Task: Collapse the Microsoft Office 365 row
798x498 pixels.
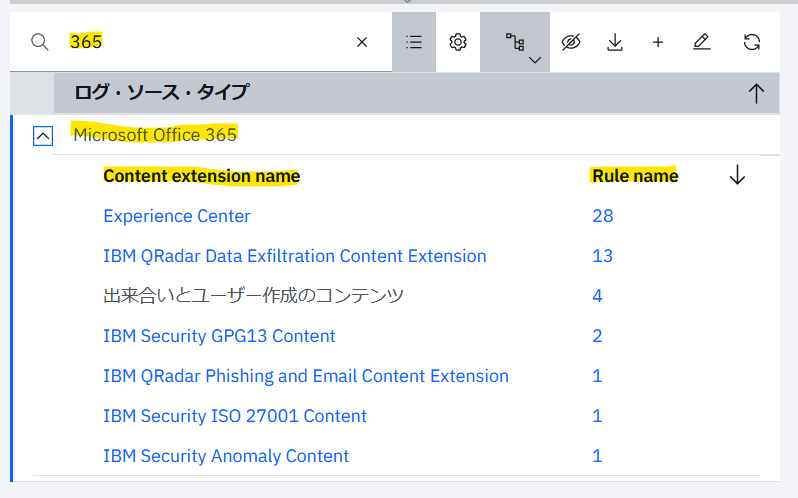Action: tap(43, 136)
